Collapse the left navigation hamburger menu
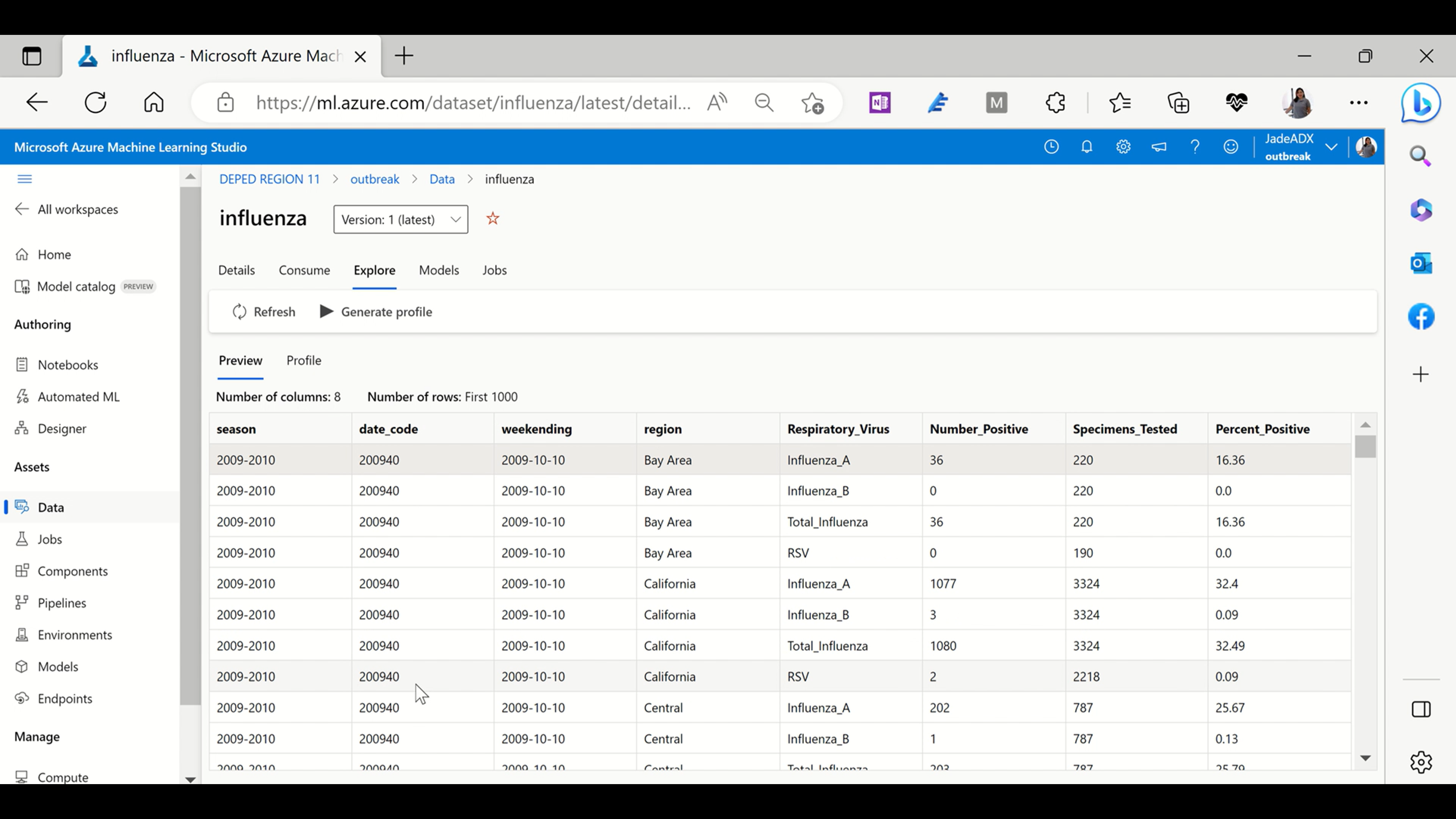Screen dimensions: 1456x819 24,179
